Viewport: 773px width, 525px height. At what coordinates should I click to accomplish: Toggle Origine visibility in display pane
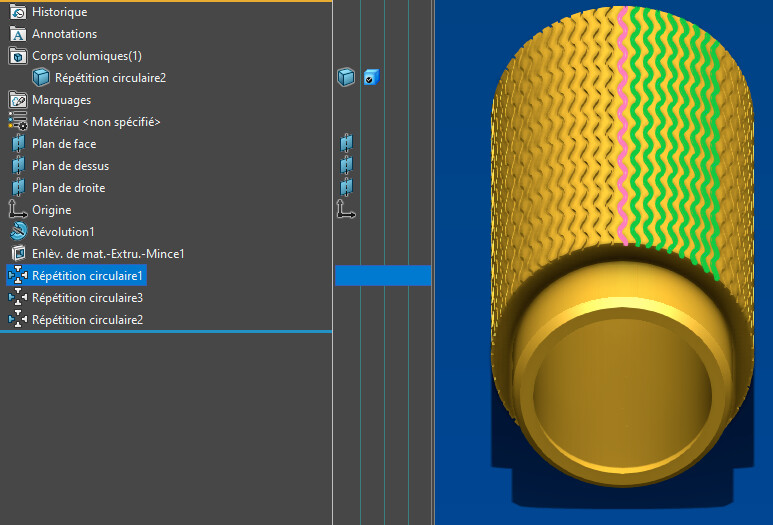pyautogui.click(x=346, y=210)
